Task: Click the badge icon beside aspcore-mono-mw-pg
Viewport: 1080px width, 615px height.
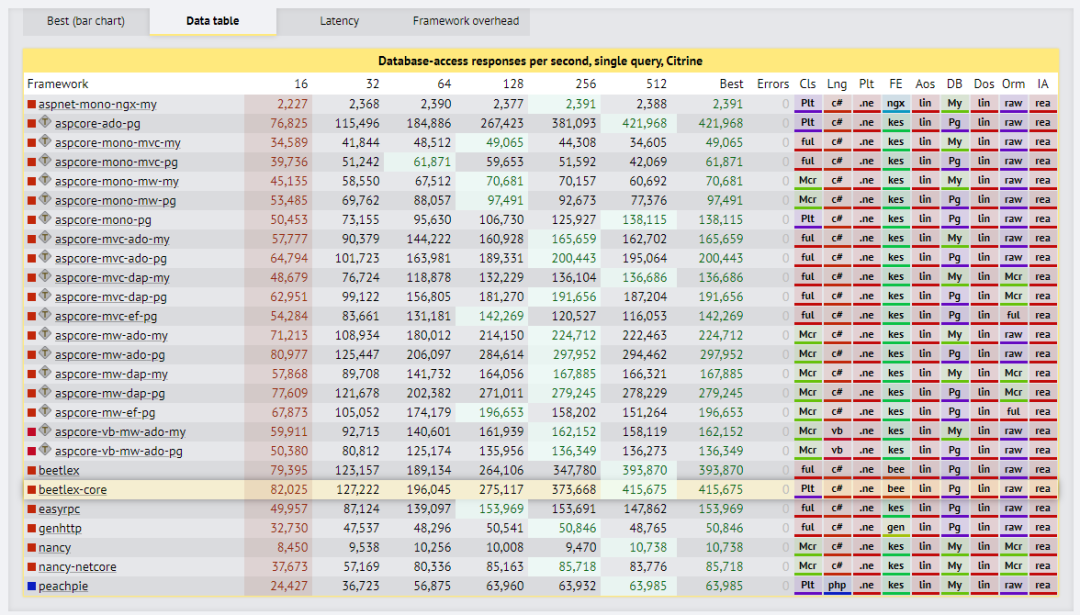Action: coord(45,200)
